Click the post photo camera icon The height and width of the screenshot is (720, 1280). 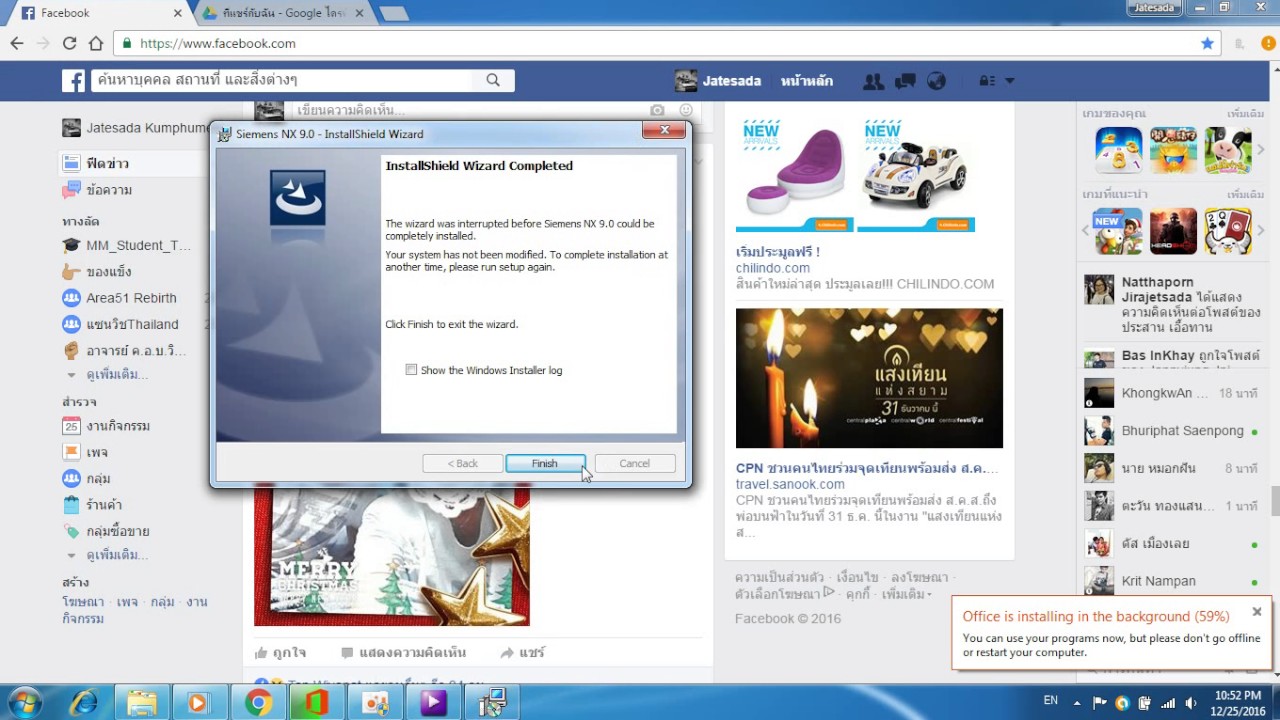pos(657,110)
